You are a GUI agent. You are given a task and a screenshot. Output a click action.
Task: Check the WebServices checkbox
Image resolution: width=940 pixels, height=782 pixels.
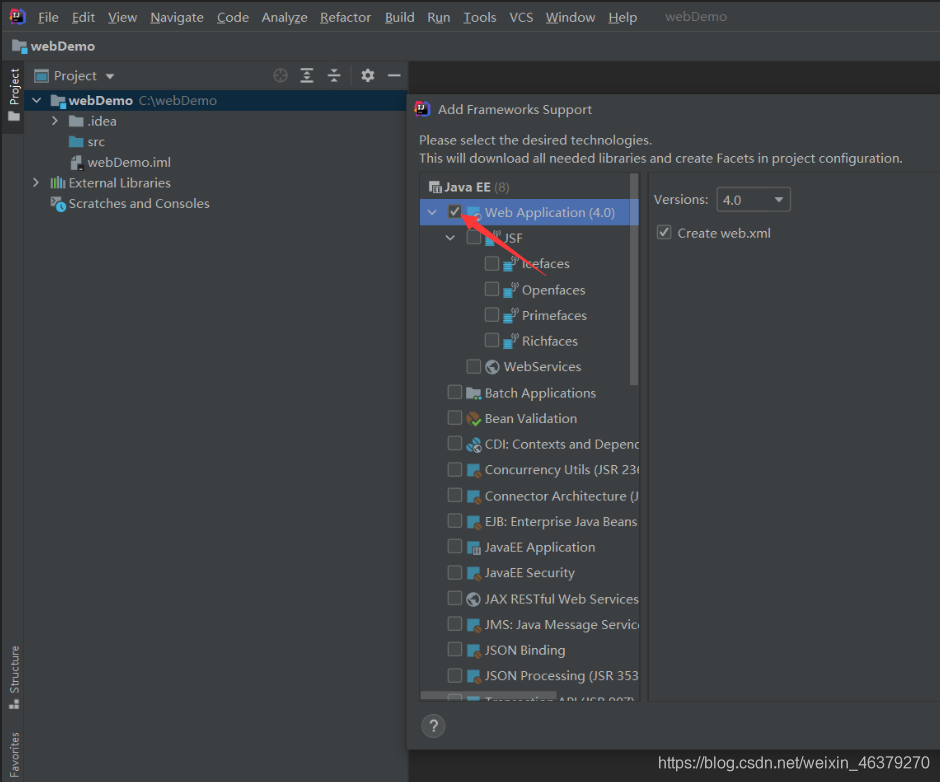tap(474, 366)
